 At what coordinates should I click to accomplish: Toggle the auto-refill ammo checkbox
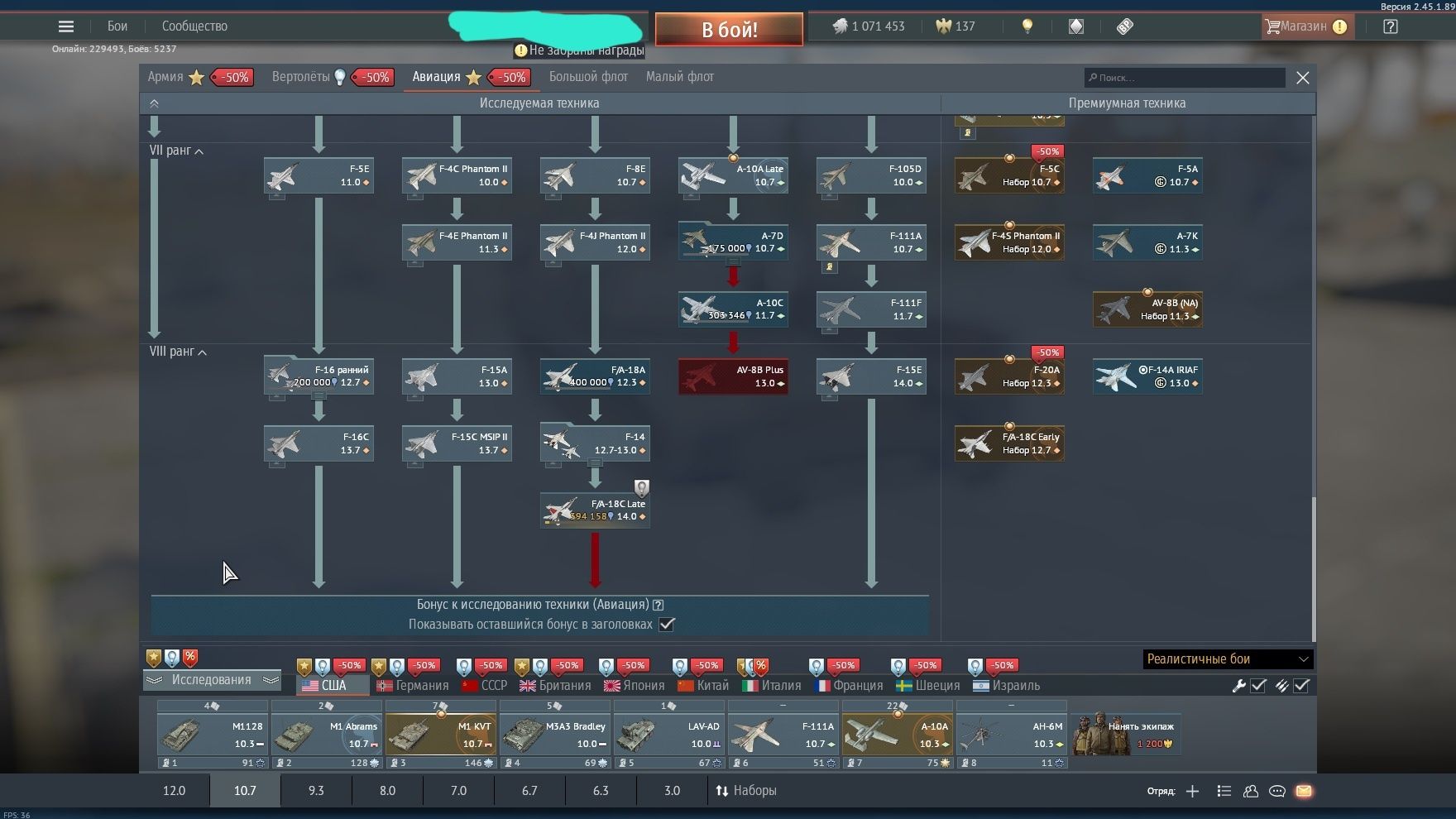pyautogui.click(x=1301, y=686)
